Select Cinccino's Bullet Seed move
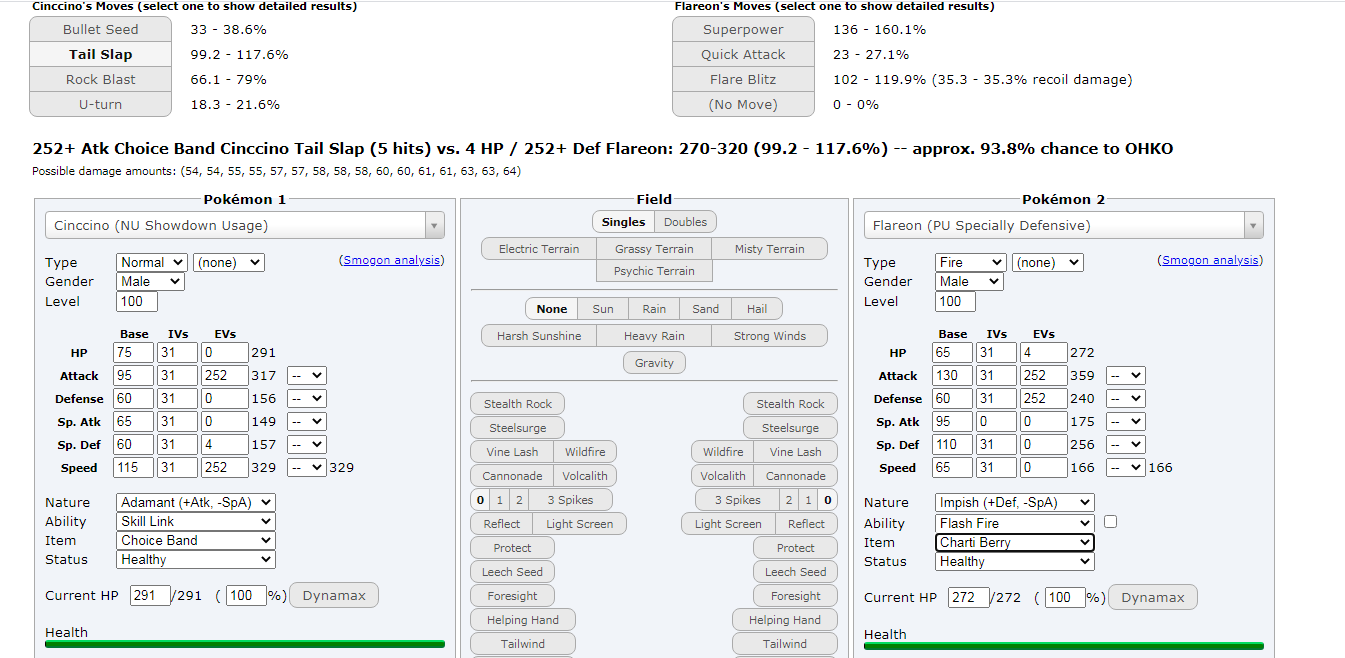This screenshot has height=658, width=1345. (x=100, y=29)
